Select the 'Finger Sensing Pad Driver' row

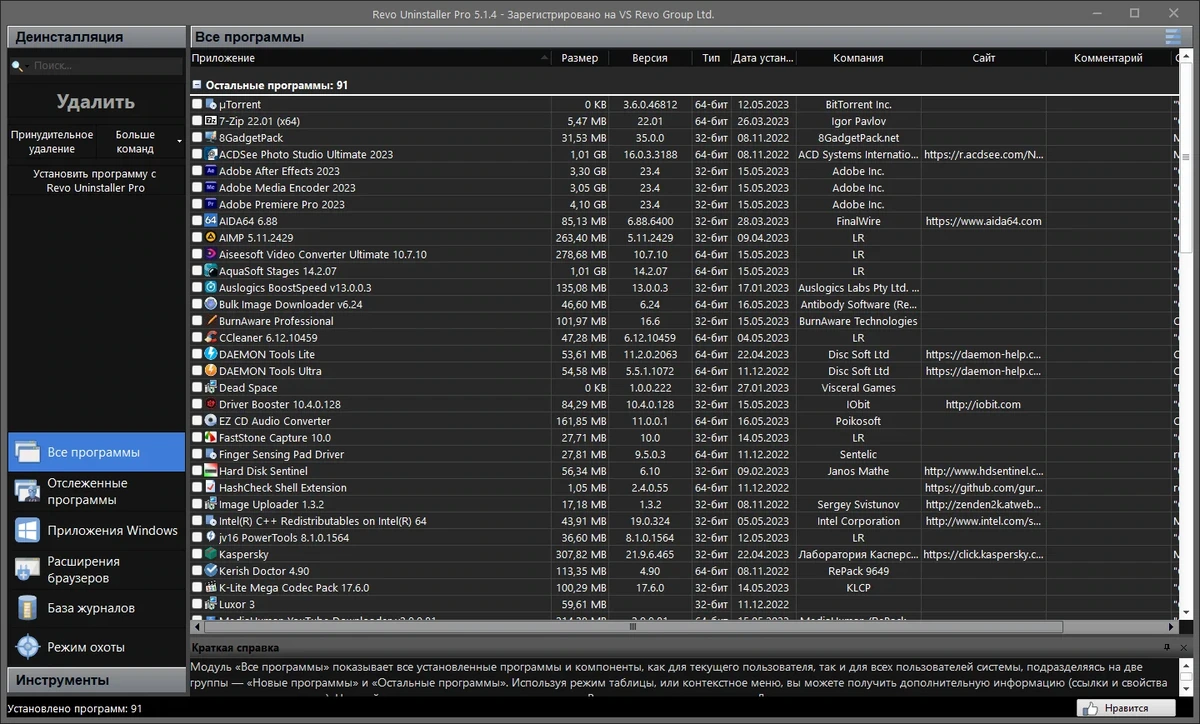pyautogui.click(x=685, y=454)
